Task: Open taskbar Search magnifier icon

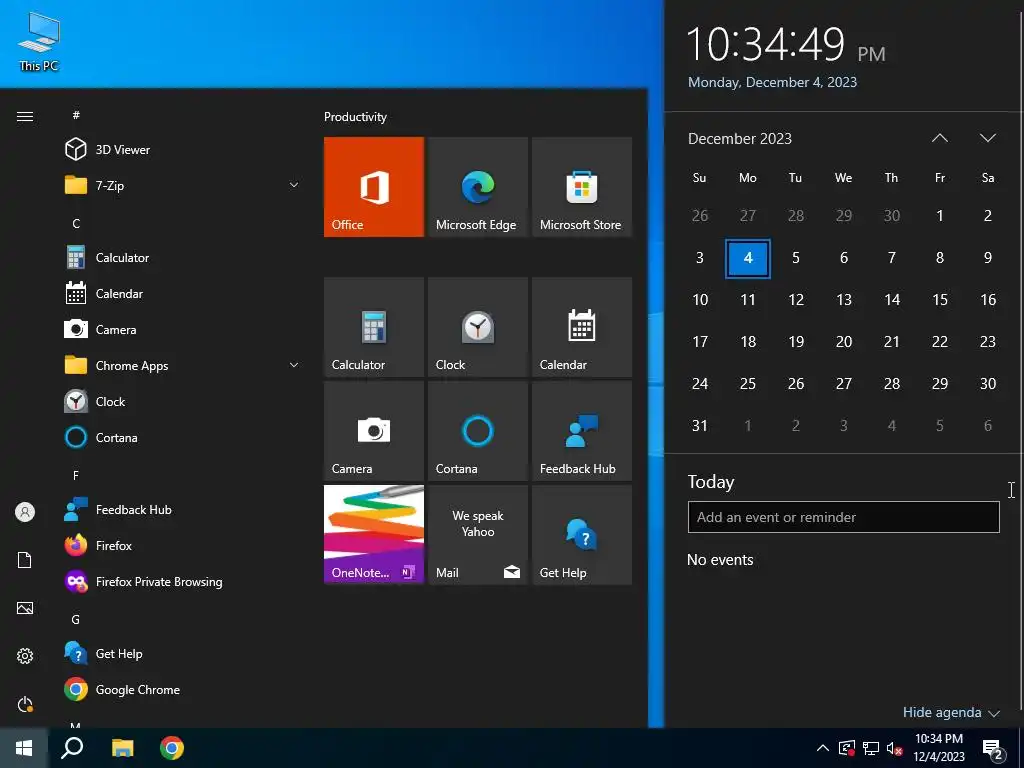Action: (x=72, y=748)
